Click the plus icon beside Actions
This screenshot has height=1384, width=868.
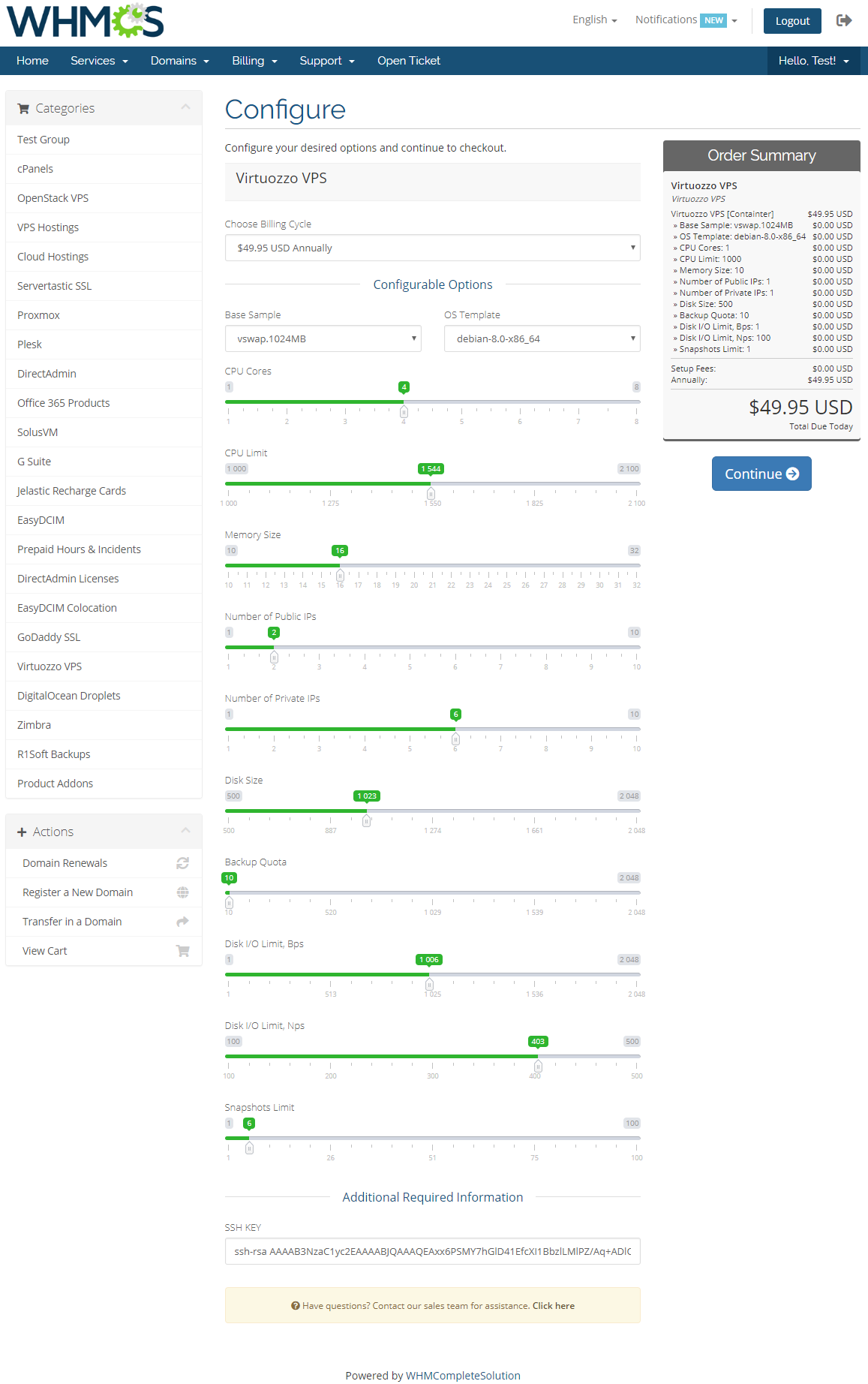click(x=22, y=832)
